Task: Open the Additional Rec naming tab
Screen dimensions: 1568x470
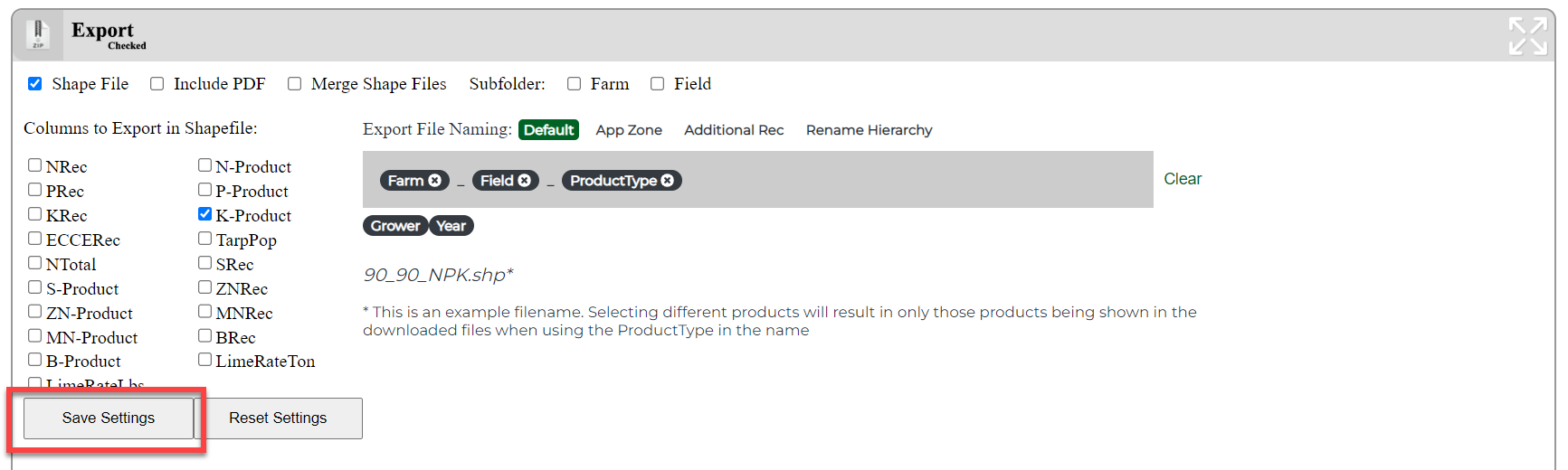Action: click(734, 130)
